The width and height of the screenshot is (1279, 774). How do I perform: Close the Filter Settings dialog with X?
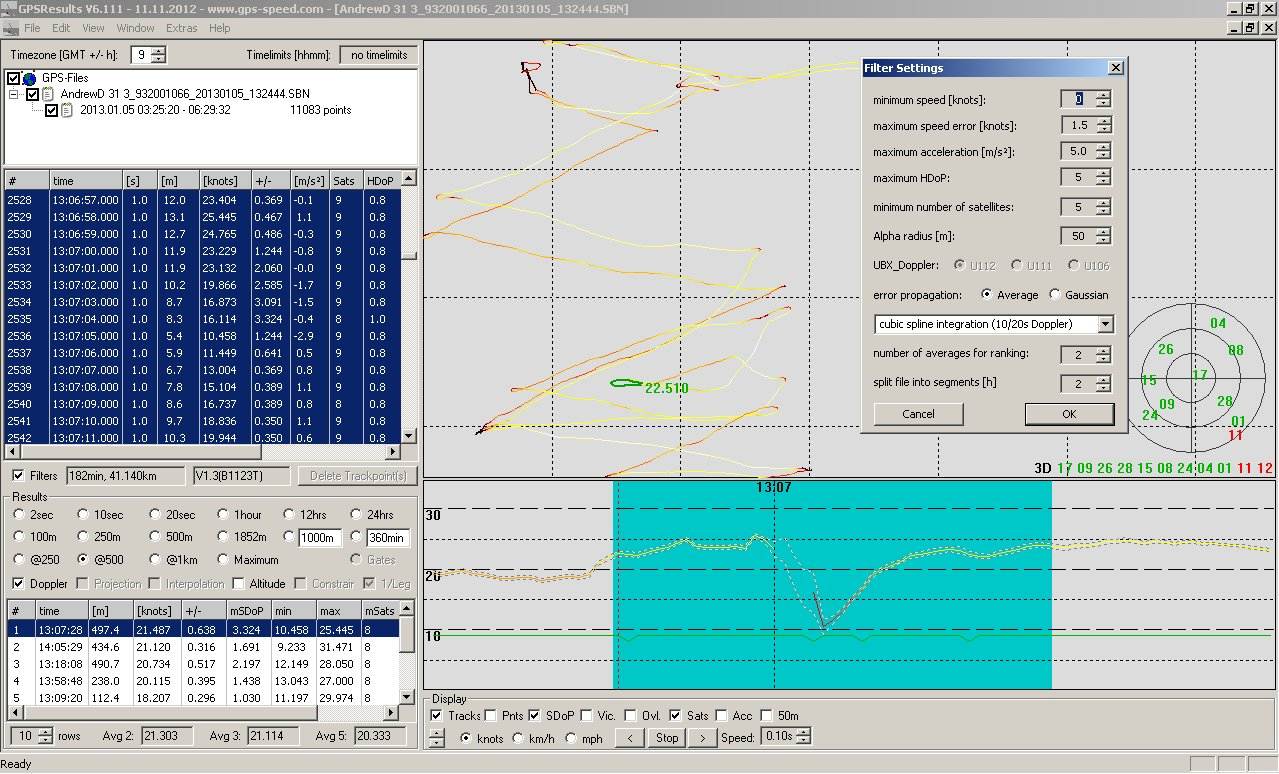1115,68
